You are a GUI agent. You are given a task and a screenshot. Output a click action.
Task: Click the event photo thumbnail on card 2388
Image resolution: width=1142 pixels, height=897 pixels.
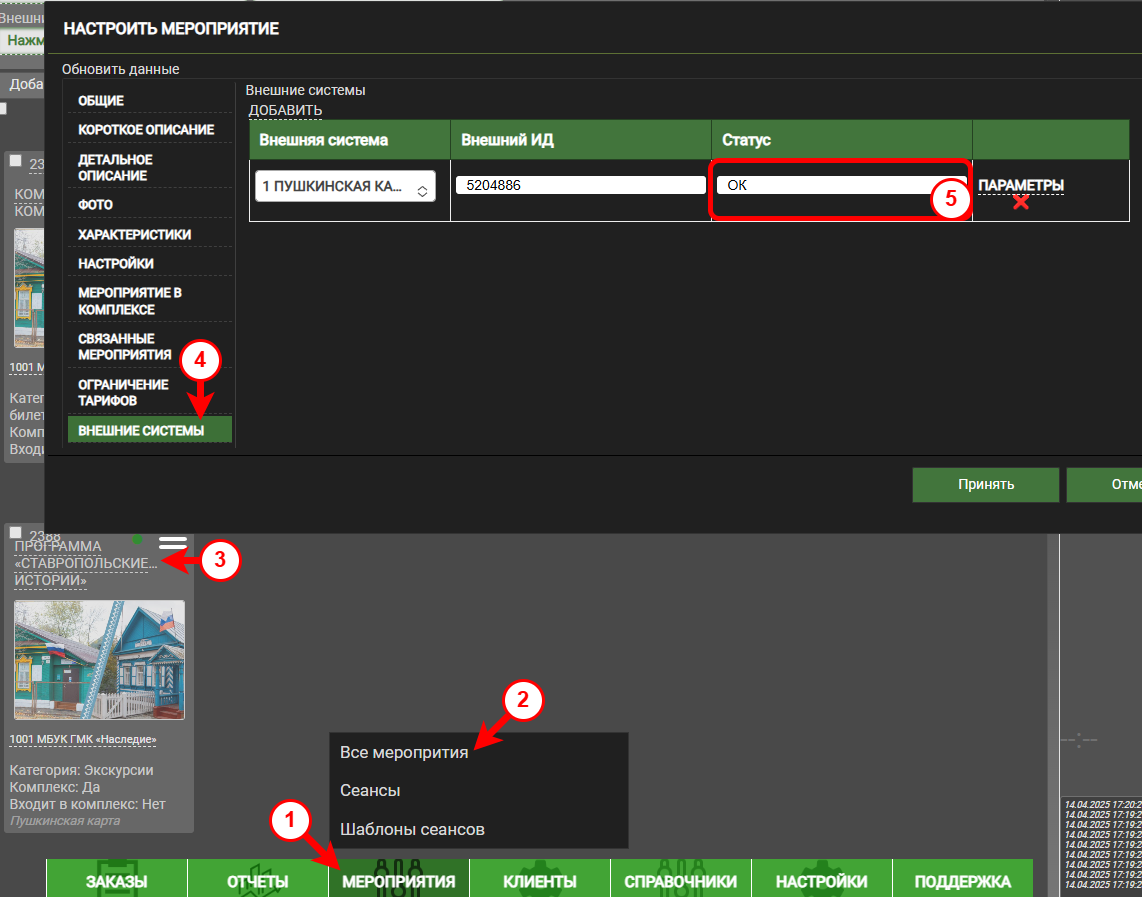tap(99, 660)
